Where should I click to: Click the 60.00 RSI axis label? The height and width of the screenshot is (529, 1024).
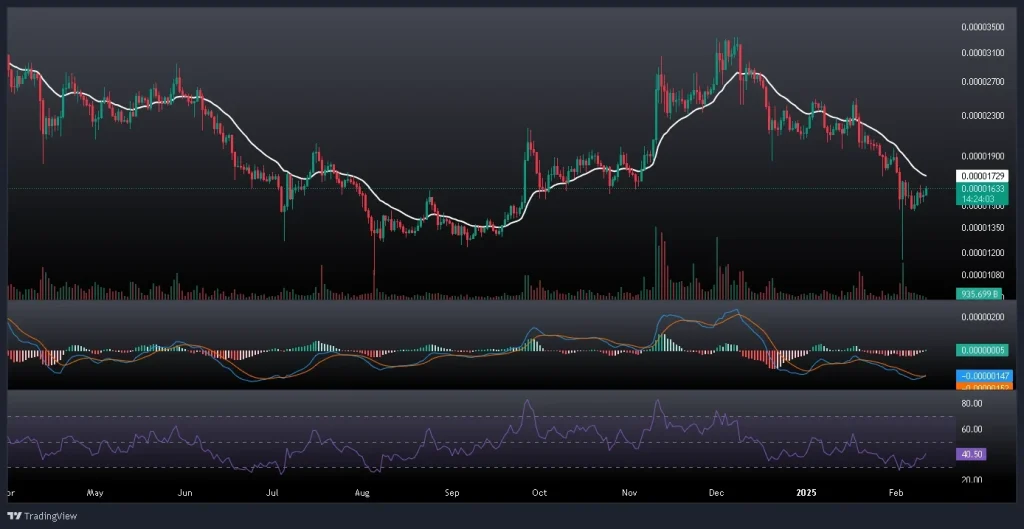pos(973,430)
